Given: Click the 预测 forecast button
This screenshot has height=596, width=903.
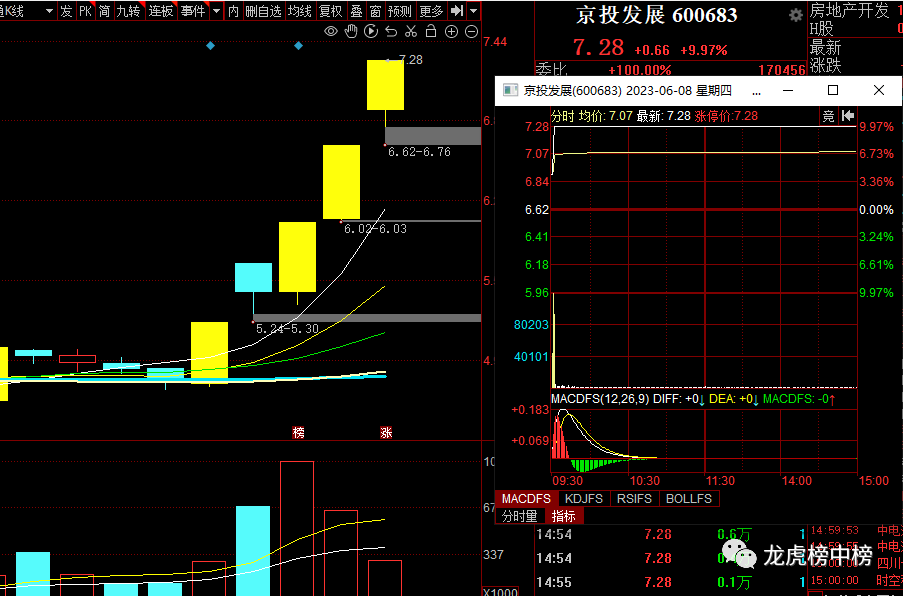Looking at the screenshot, I should click(x=399, y=11).
